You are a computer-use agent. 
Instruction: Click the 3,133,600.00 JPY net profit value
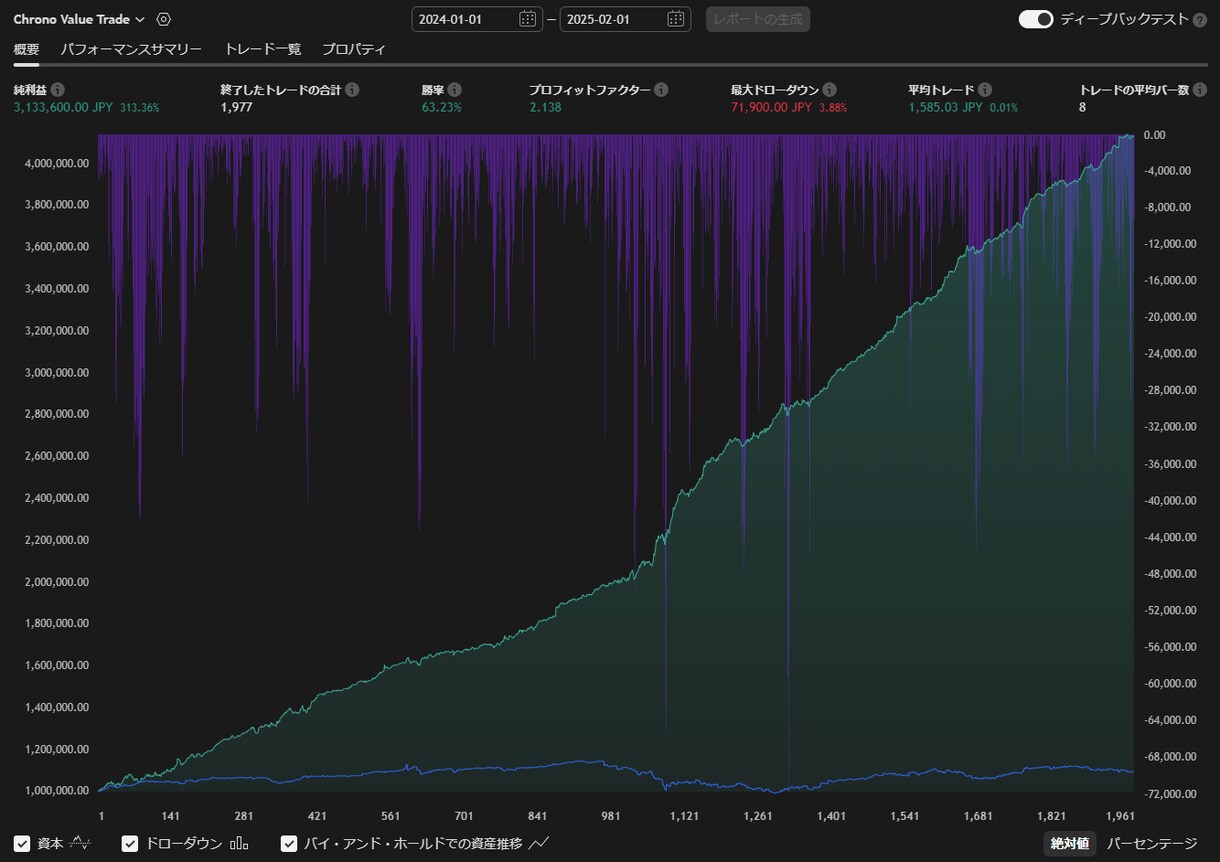coord(63,107)
